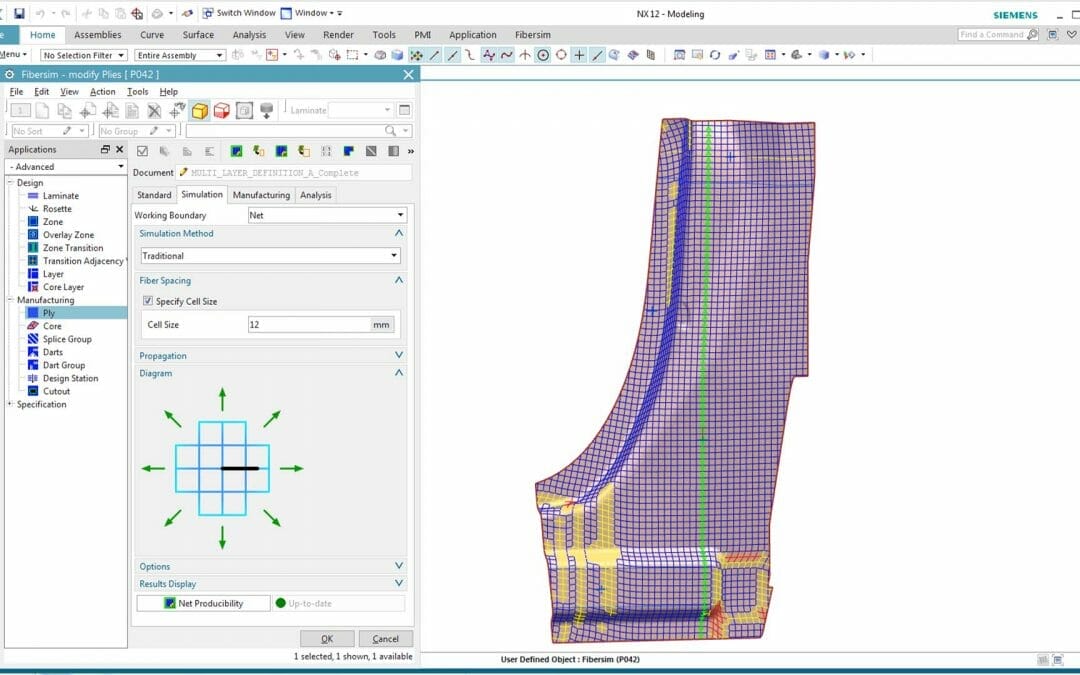Click the checkmark box icon above the Document field
Viewport: 1080px width, 675px height.
(x=143, y=151)
